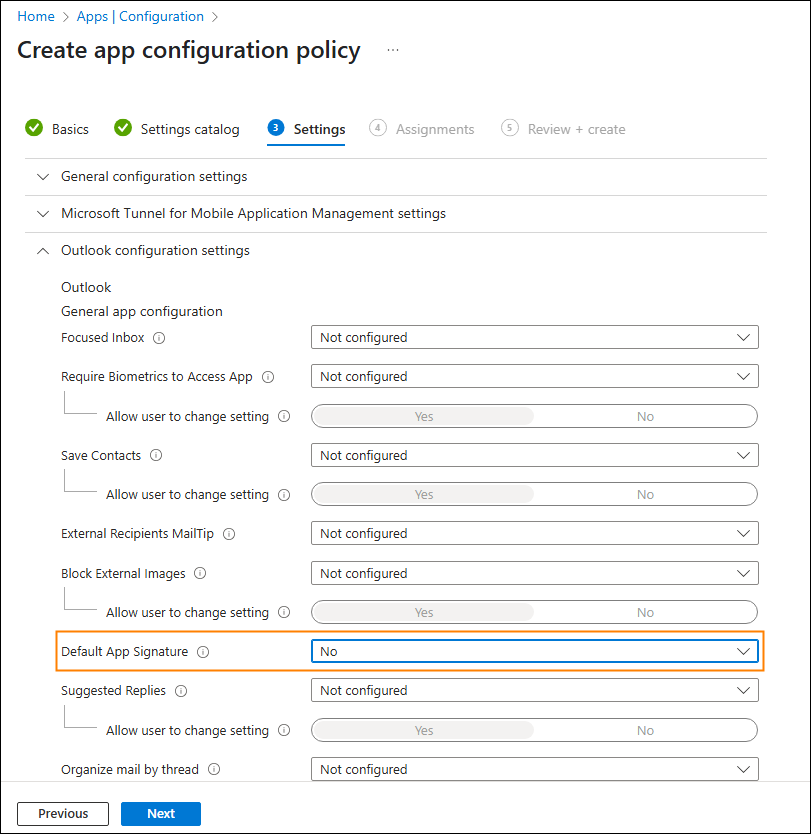The image size is (811, 834).
Task: Open the tooltip for Require Biometrics to Access App
Action: [267, 377]
